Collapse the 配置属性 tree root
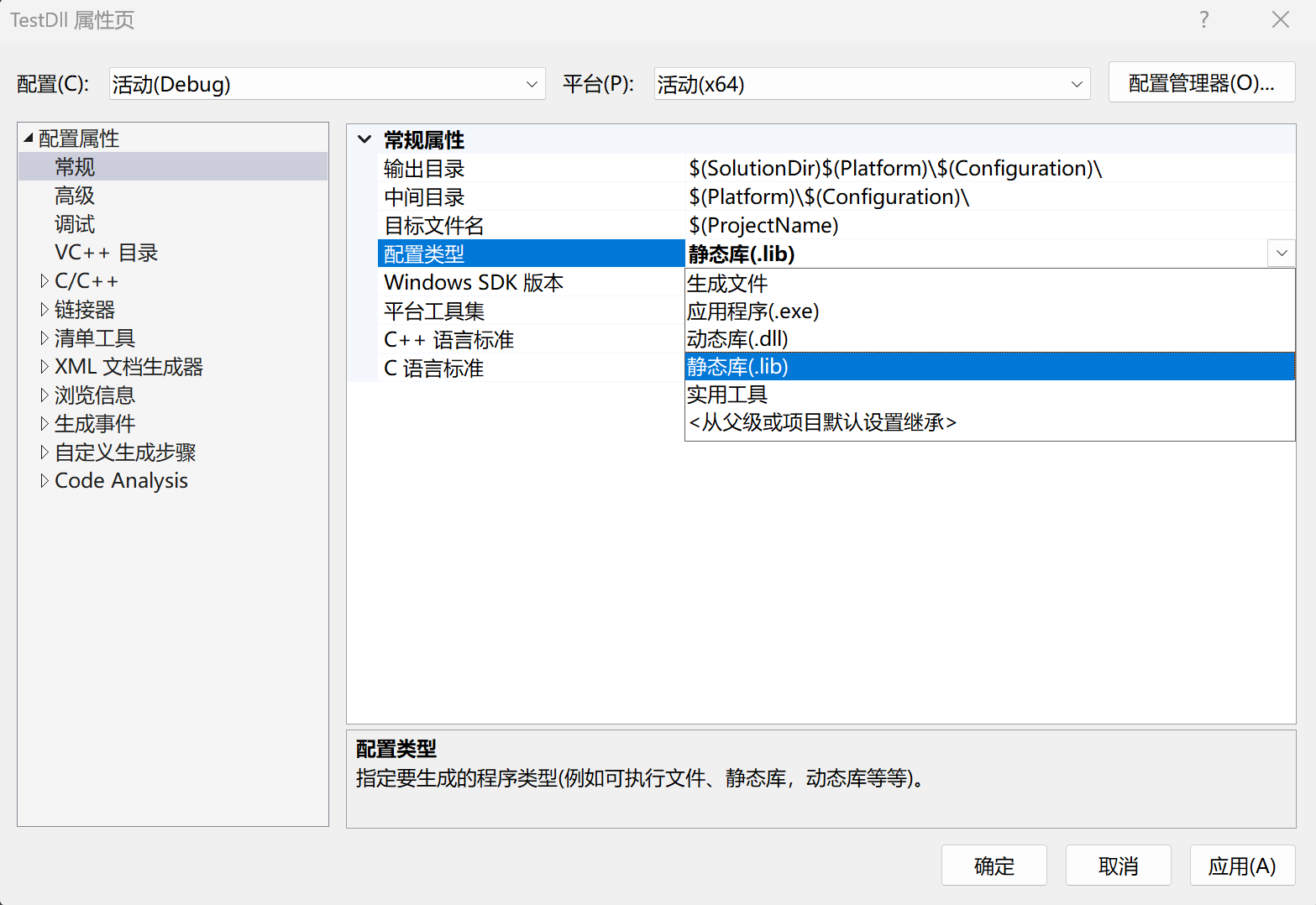Screen dimensions: 1316x905 29,139
